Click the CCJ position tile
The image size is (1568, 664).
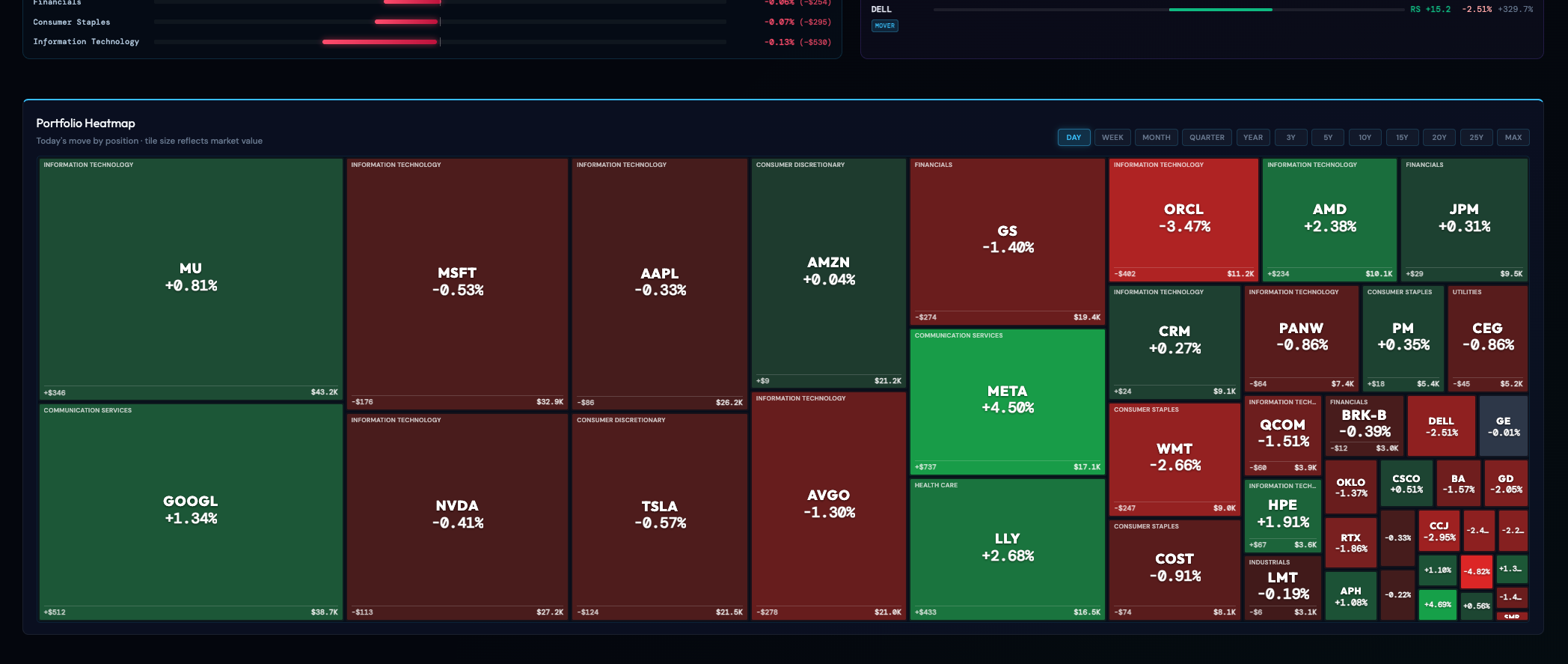click(x=1439, y=531)
